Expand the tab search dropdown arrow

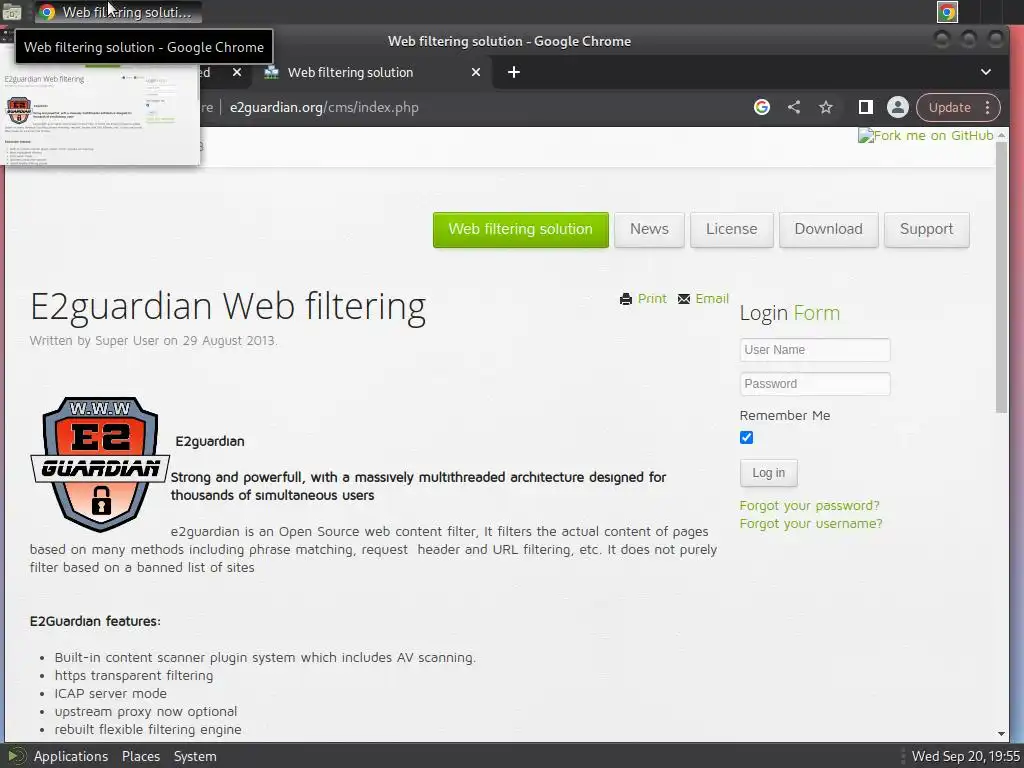click(985, 72)
